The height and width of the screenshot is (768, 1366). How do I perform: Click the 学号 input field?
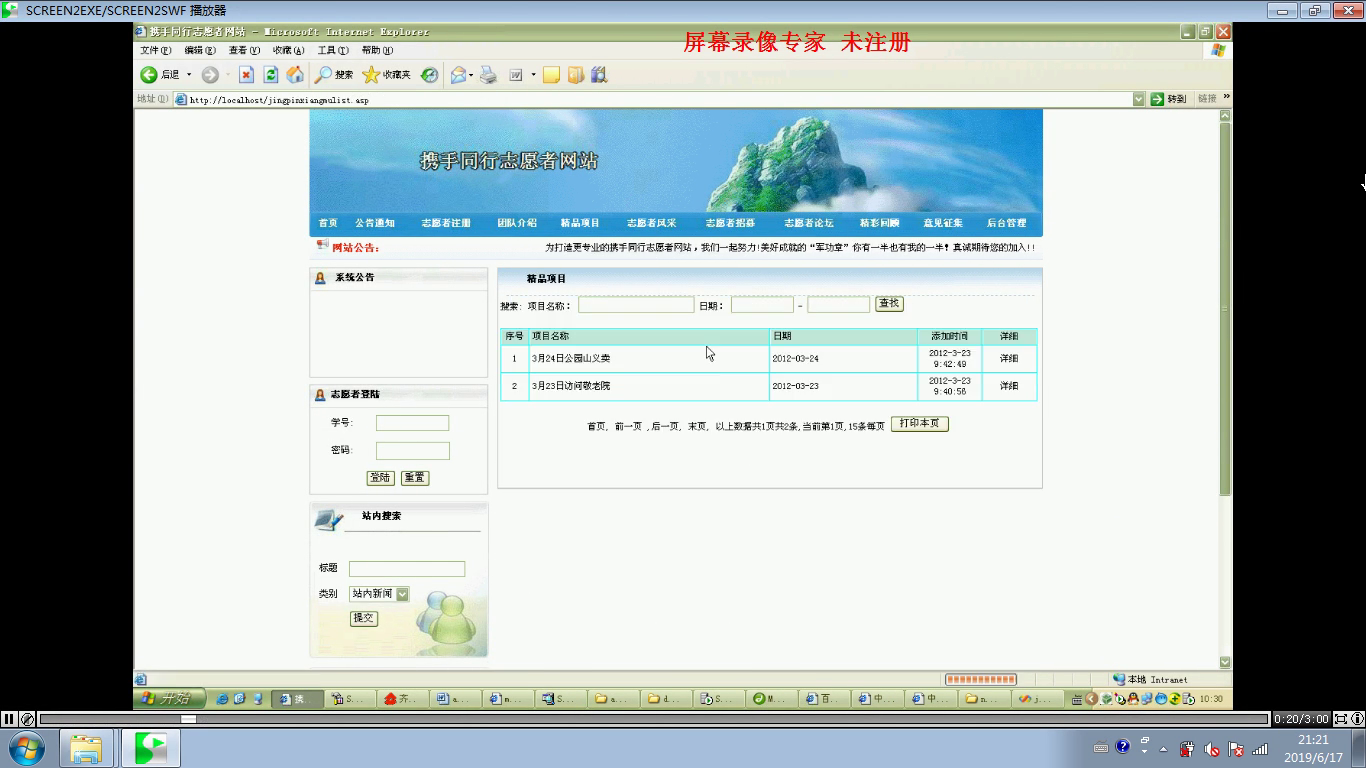tap(413, 423)
